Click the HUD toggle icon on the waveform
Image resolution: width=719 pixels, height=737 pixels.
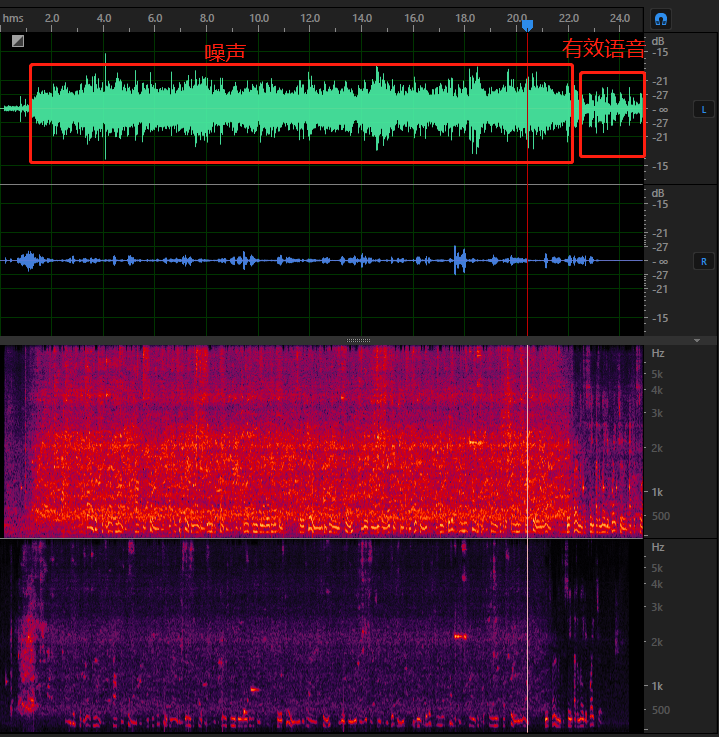18,41
